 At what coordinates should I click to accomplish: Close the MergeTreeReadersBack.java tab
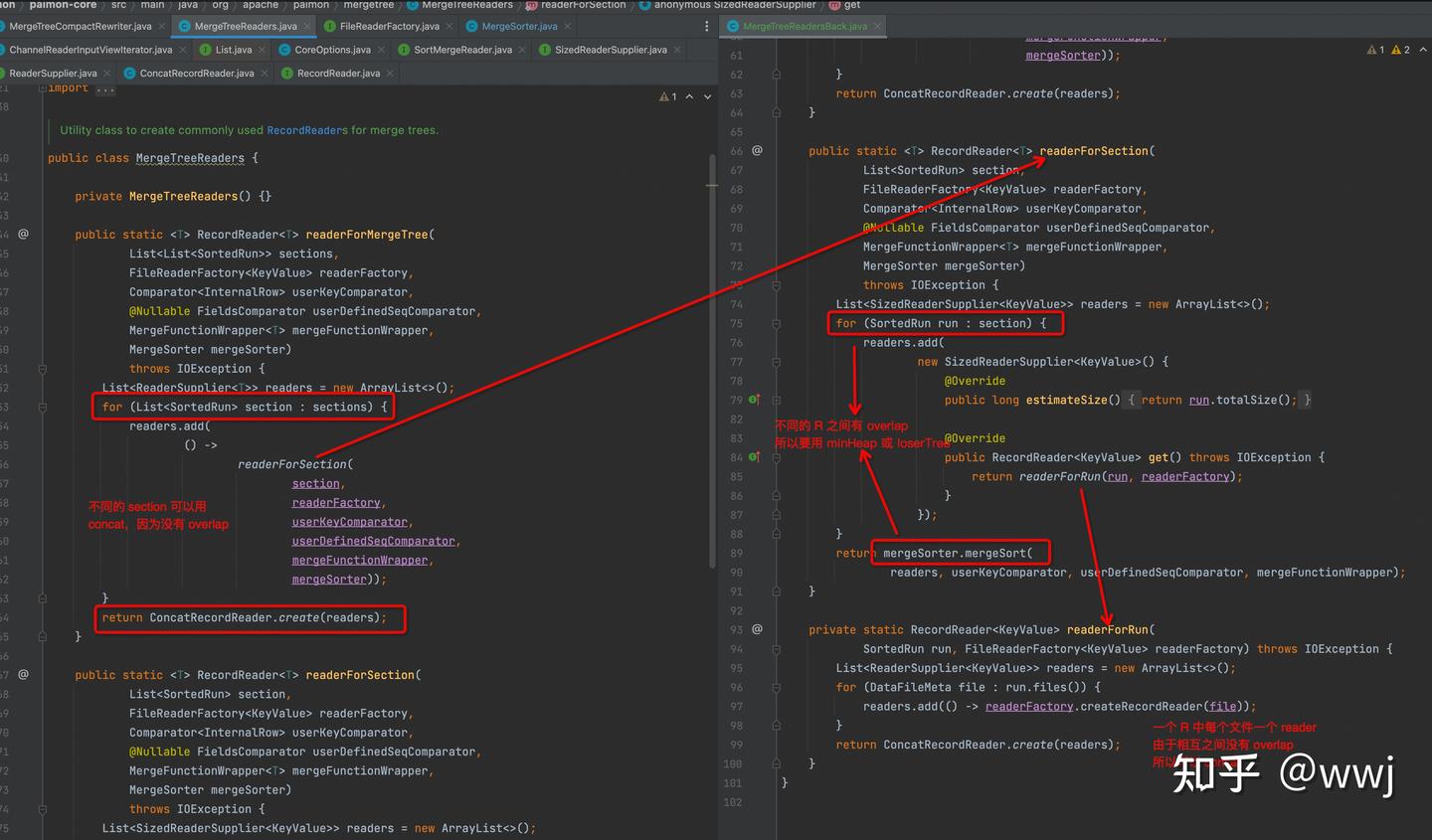[x=878, y=26]
